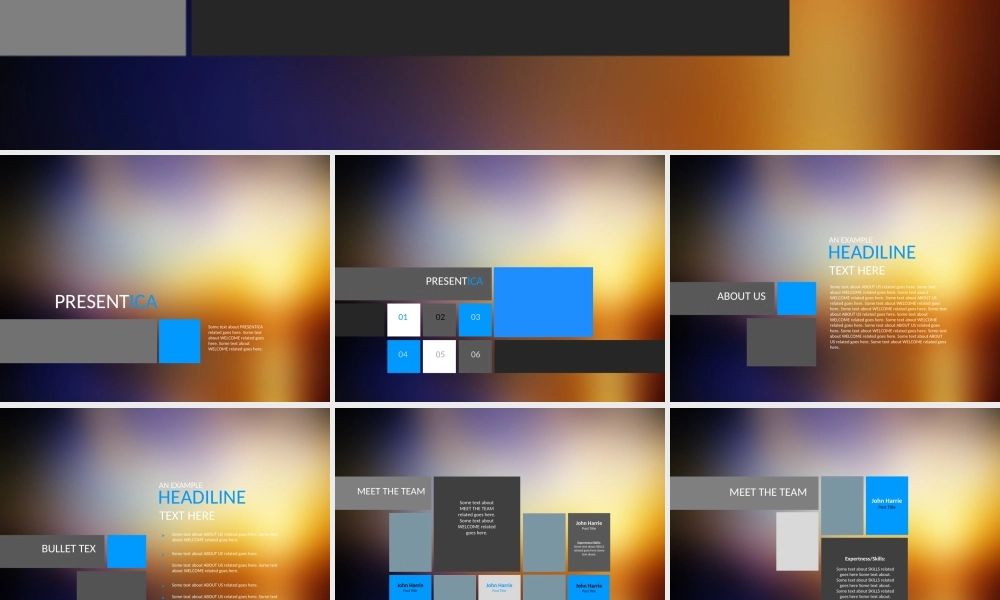Click large blue rectangle beside PRESENTICA agenda bar
The height and width of the screenshot is (600, 1000).
click(x=543, y=301)
